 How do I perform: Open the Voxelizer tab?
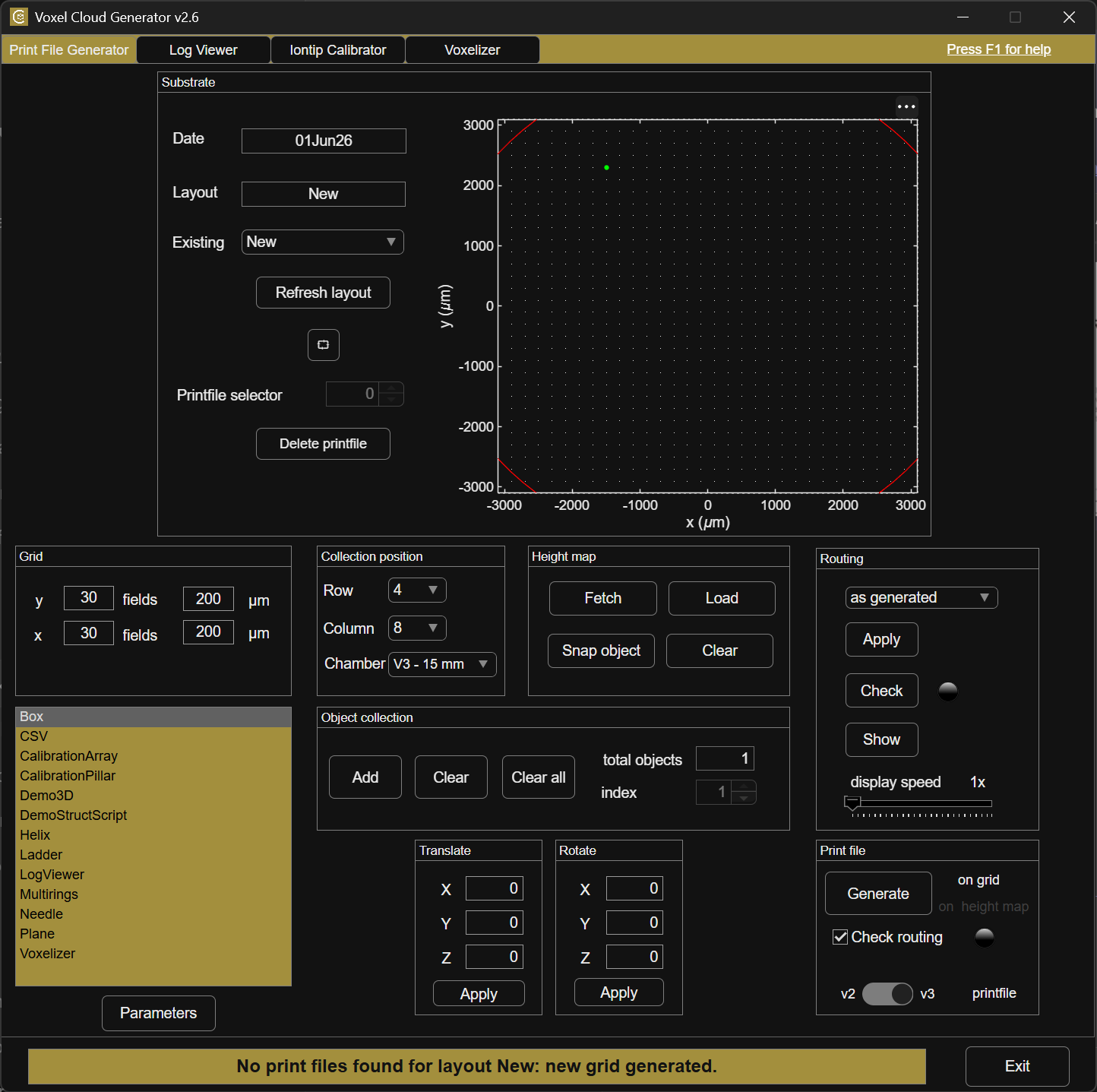[x=473, y=50]
